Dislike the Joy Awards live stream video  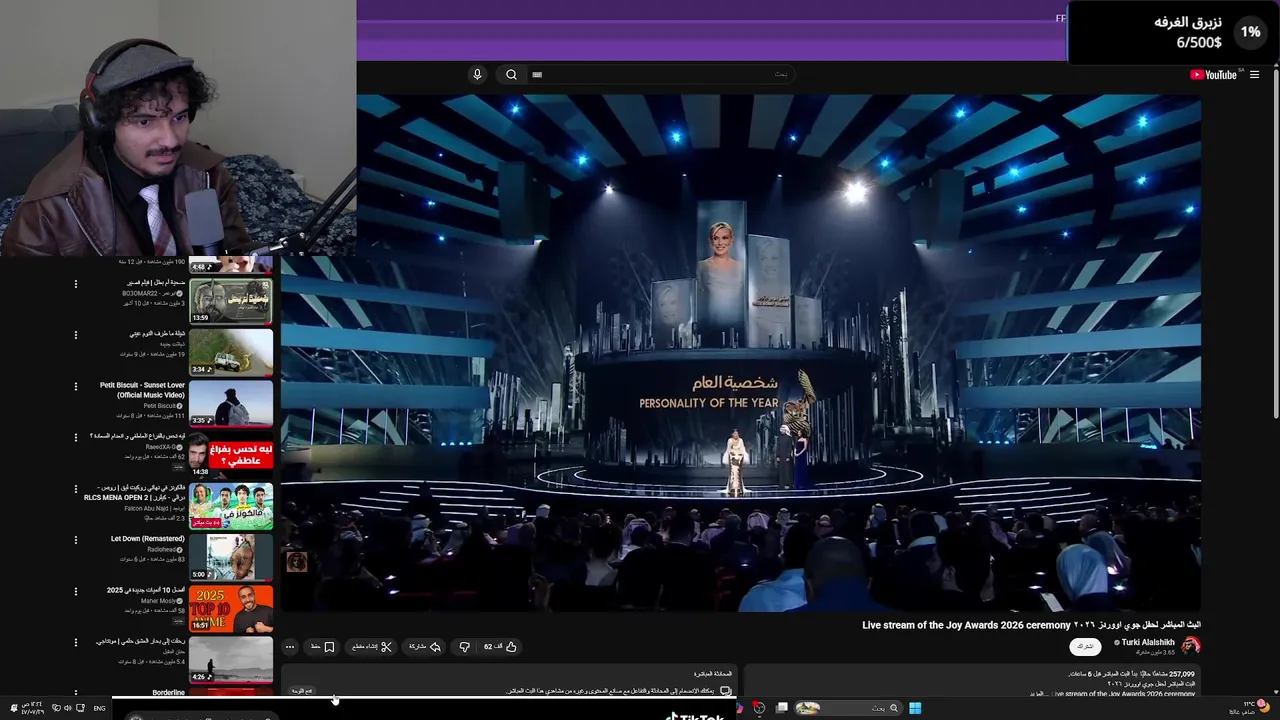(x=464, y=647)
